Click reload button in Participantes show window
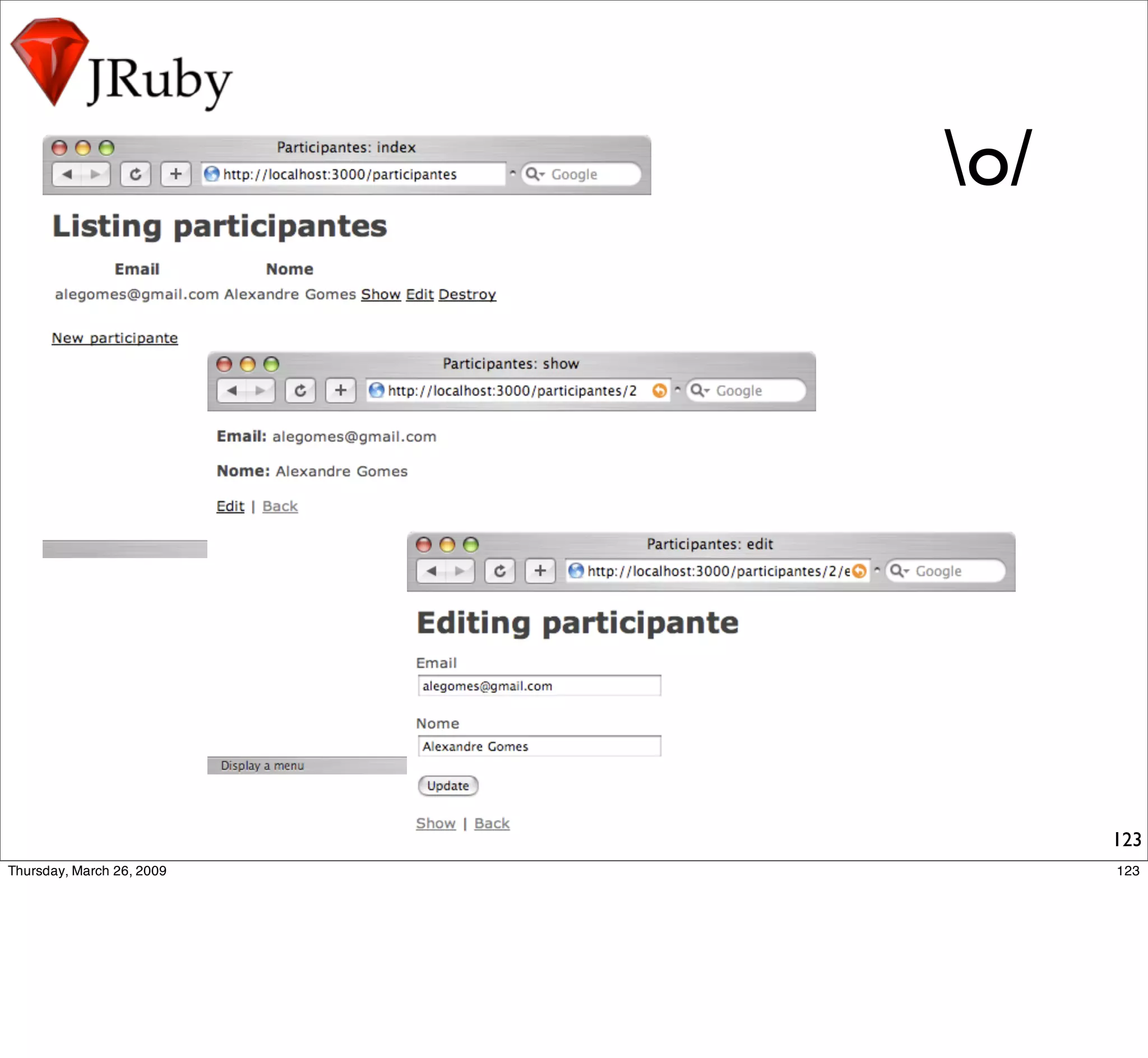Image resolution: width=1148 pixels, height=1058 pixels. coord(300,391)
